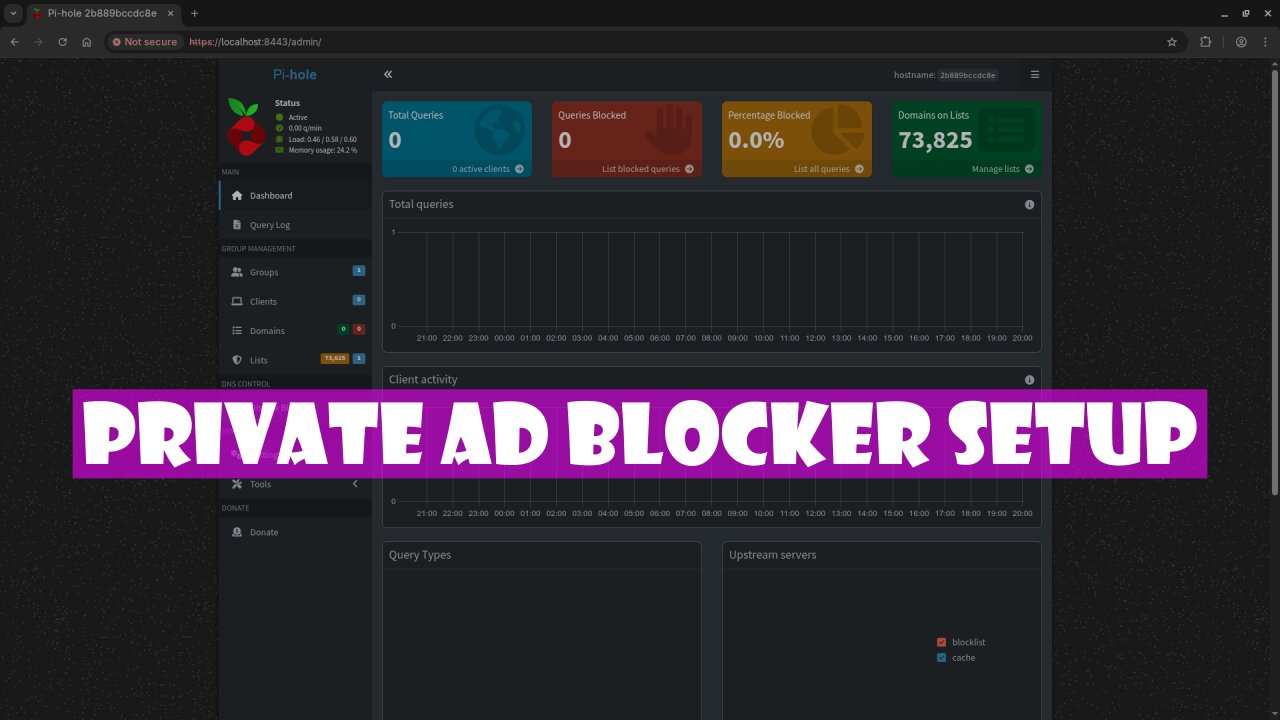Open the browser extensions puzzle icon
The height and width of the screenshot is (720, 1280).
click(x=1205, y=42)
